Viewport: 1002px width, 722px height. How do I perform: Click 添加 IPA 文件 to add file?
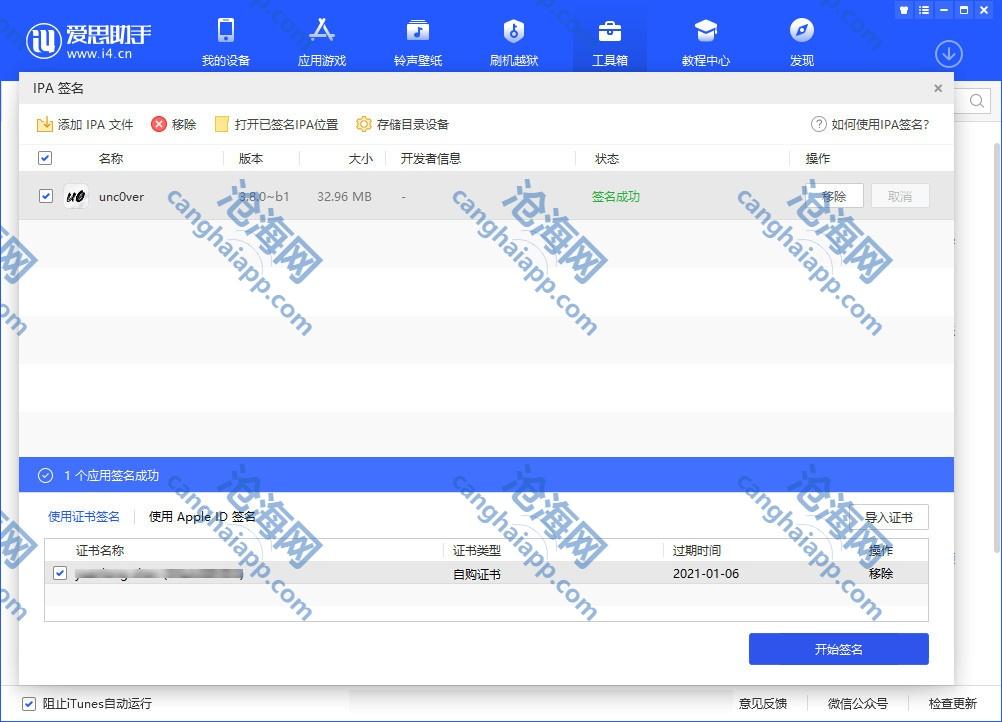coord(85,125)
